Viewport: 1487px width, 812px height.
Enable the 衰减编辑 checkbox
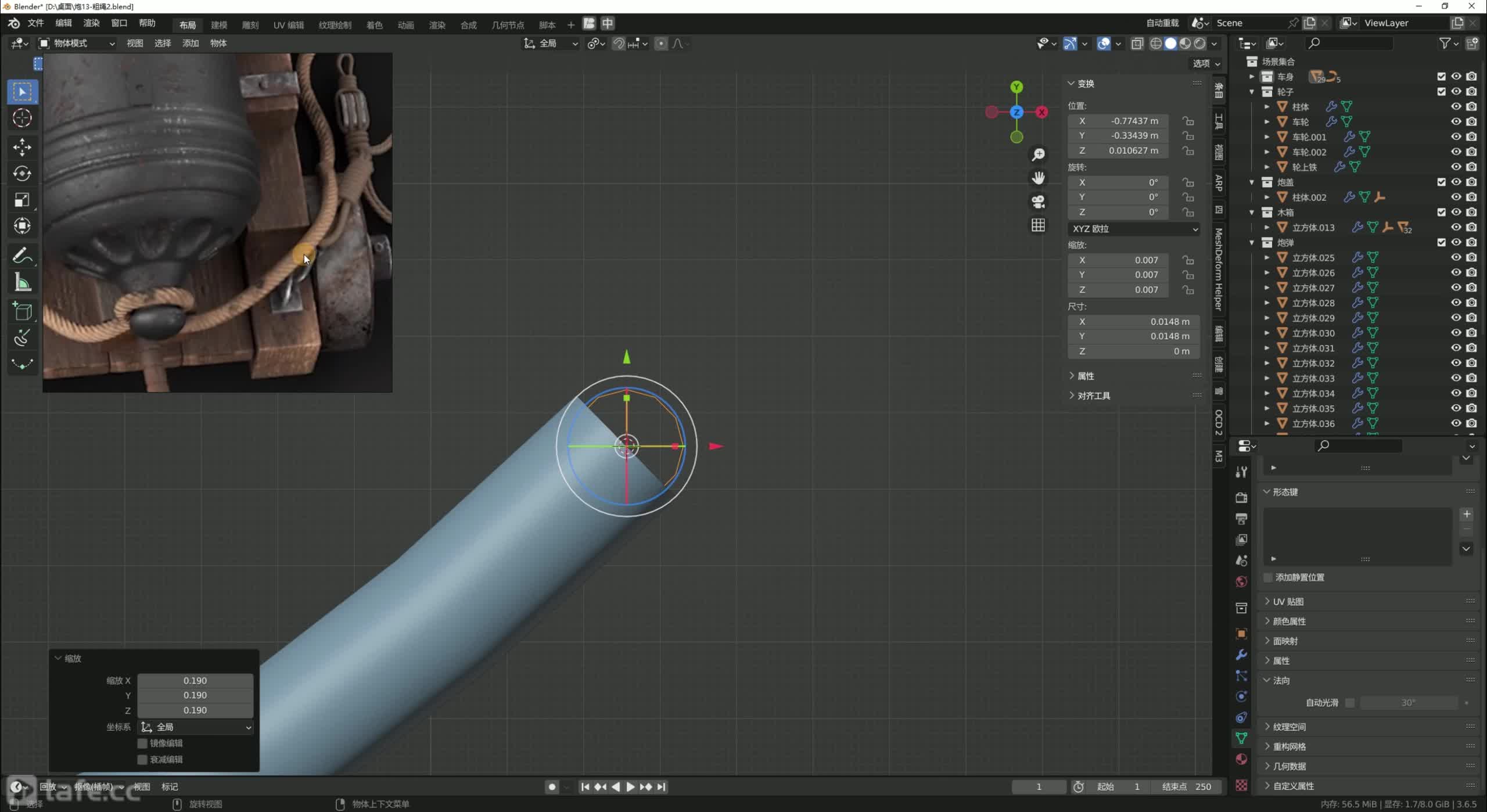[142, 760]
